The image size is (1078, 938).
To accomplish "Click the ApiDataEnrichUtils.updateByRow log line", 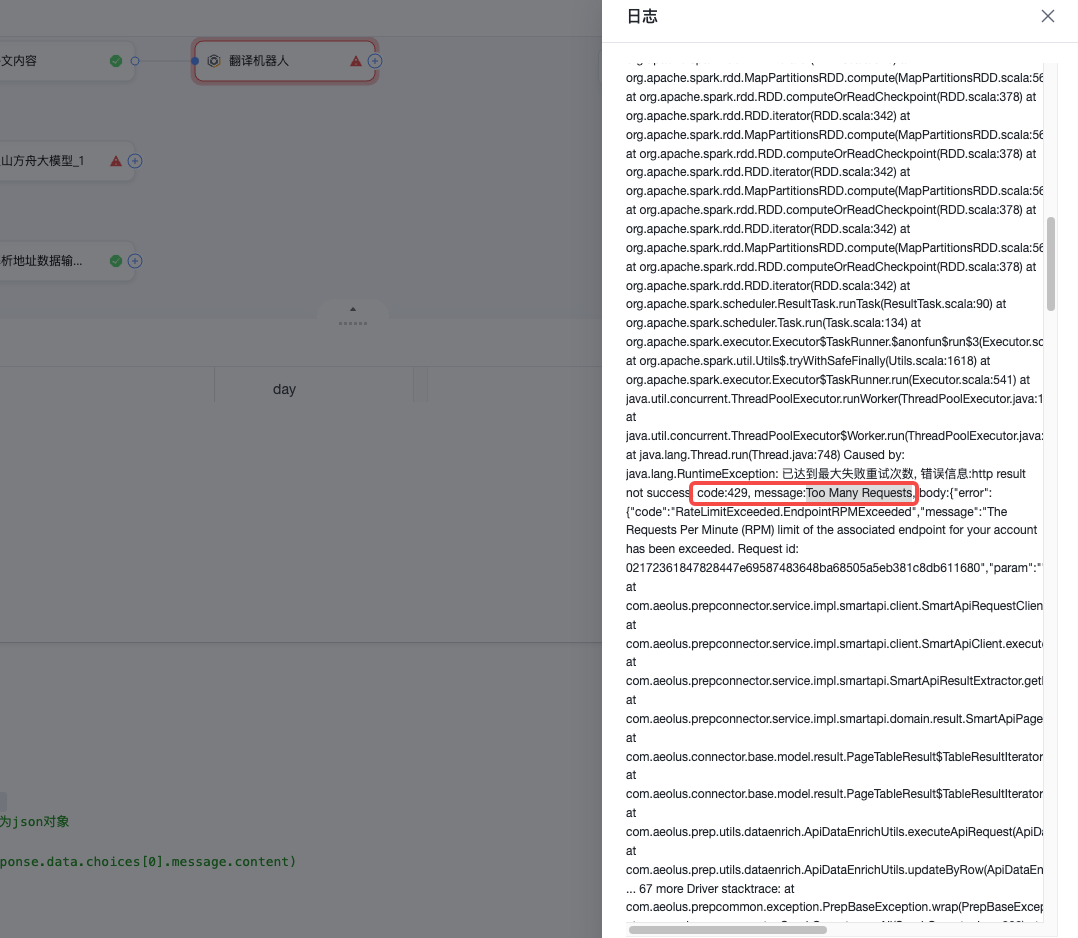I will 834,870.
